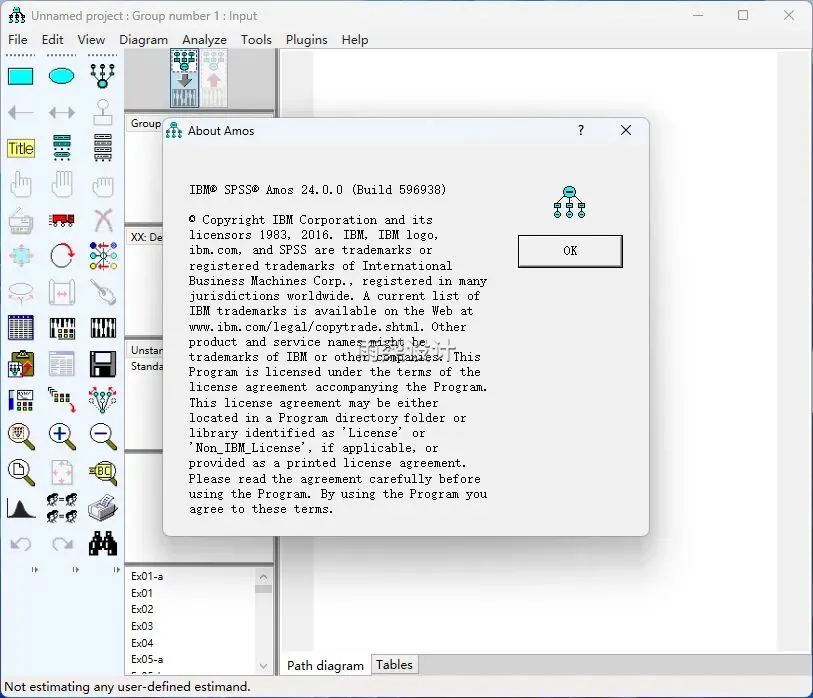Close the About Amos dialog
This screenshot has height=698, width=813.
click(626, 130)
